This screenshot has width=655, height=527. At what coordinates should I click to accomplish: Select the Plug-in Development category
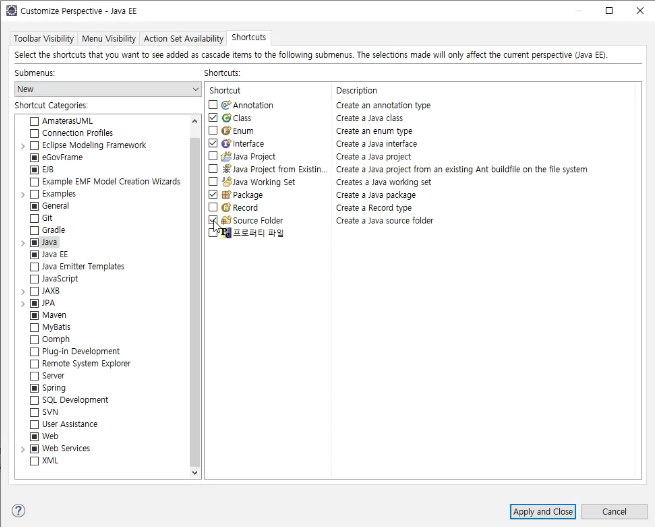[81, 352]
